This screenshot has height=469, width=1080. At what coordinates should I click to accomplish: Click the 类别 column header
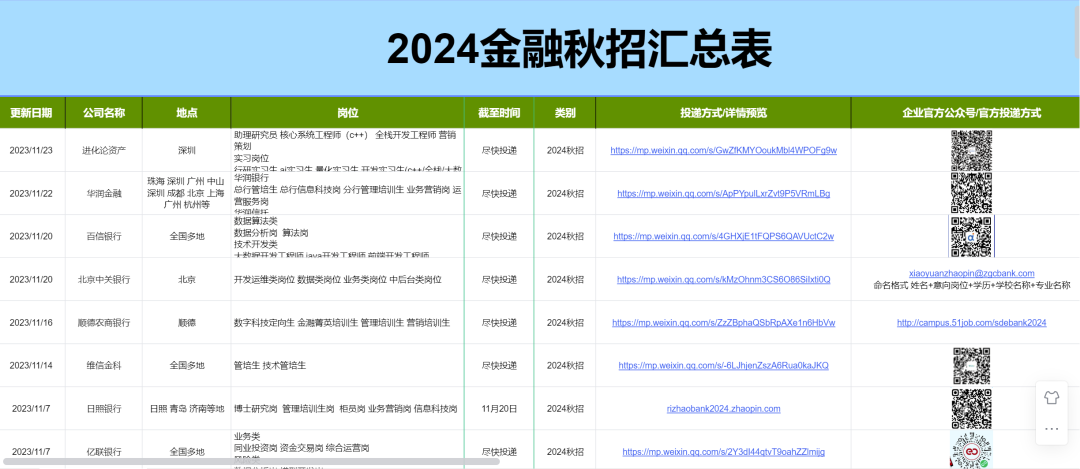pyautogui.click(x=565, y=113)
